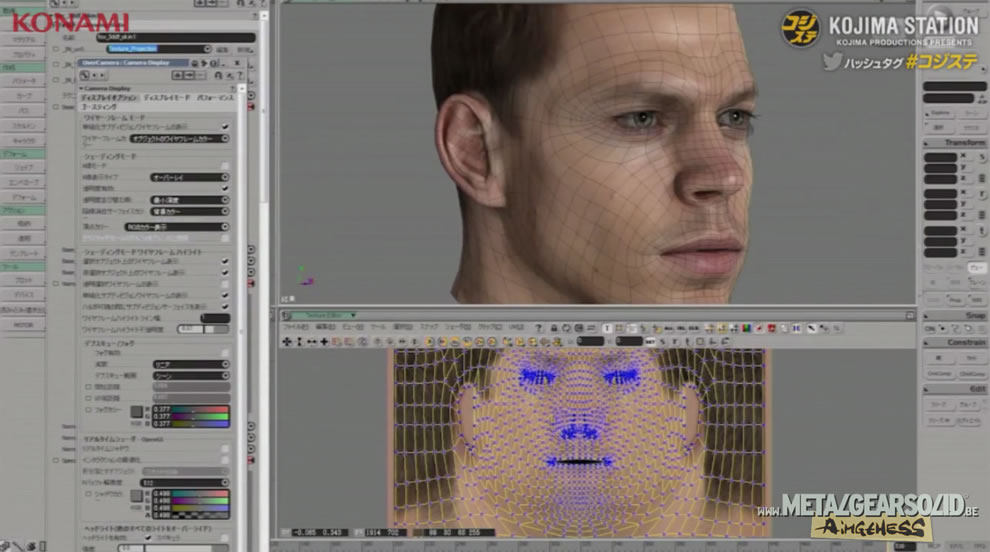The image size is (990, 552).
Task: Click the circular refresh icon beside Texture Editor lock
Action: coord(566,328)
